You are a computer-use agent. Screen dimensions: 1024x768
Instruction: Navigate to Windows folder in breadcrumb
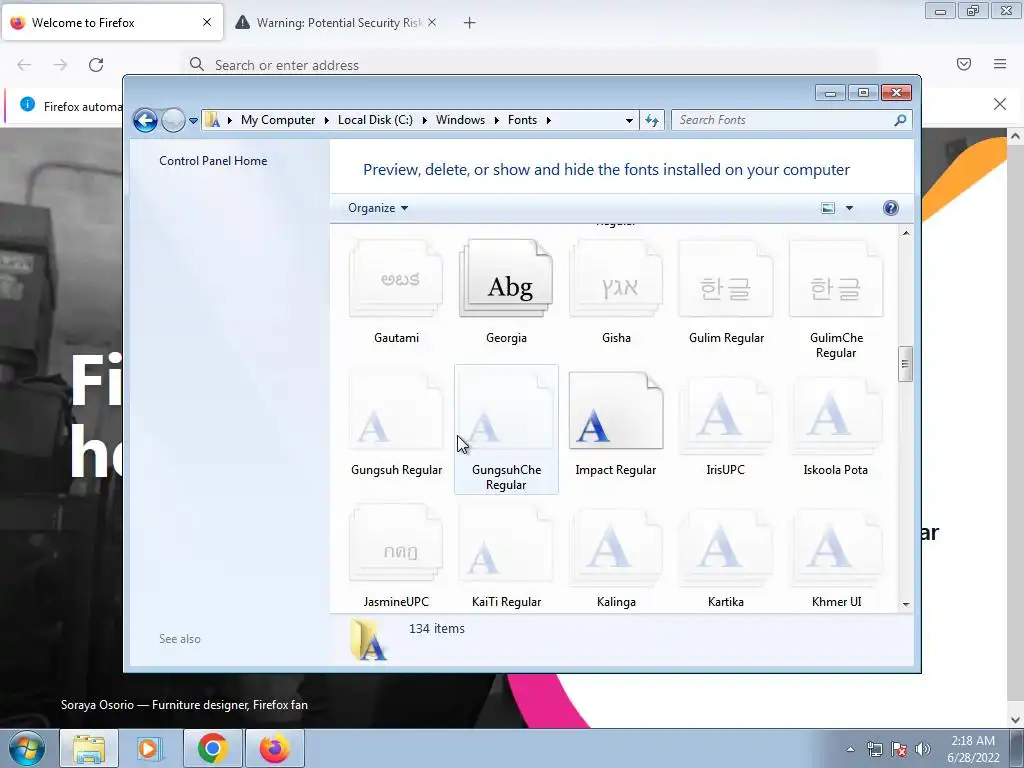pos(460,120)
